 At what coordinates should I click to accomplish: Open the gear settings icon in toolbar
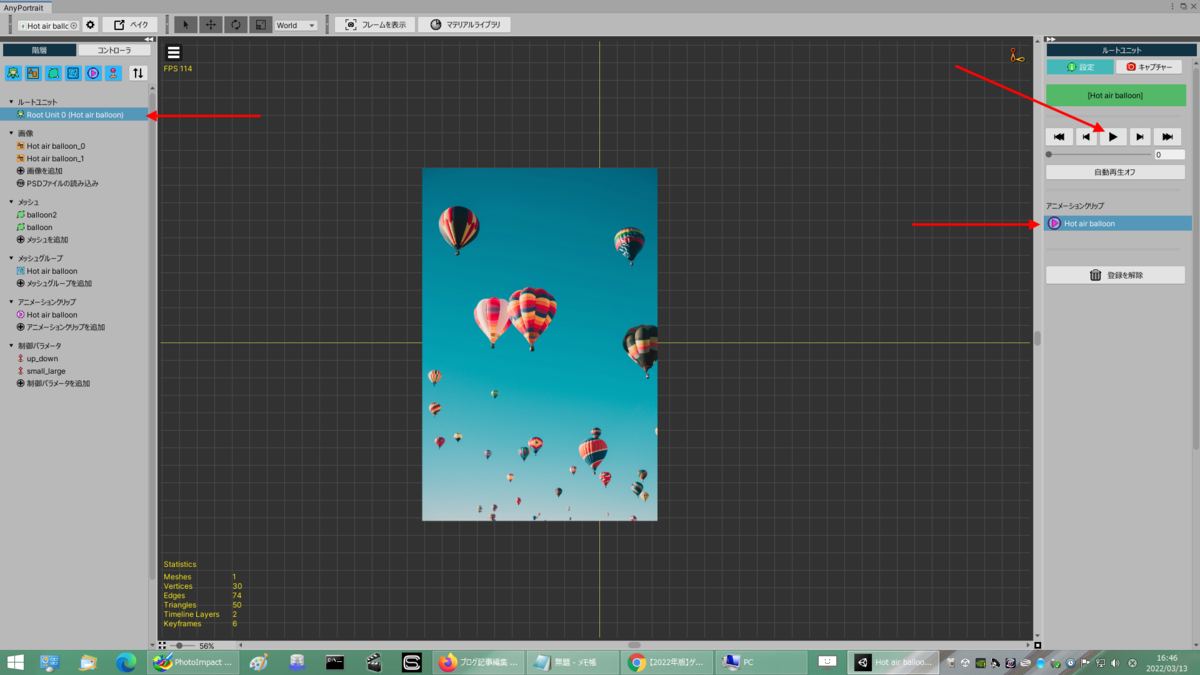click(90, 25)
